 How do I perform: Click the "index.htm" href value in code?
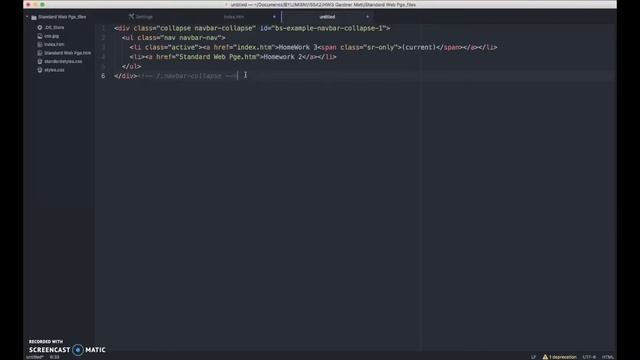[254, 47]
